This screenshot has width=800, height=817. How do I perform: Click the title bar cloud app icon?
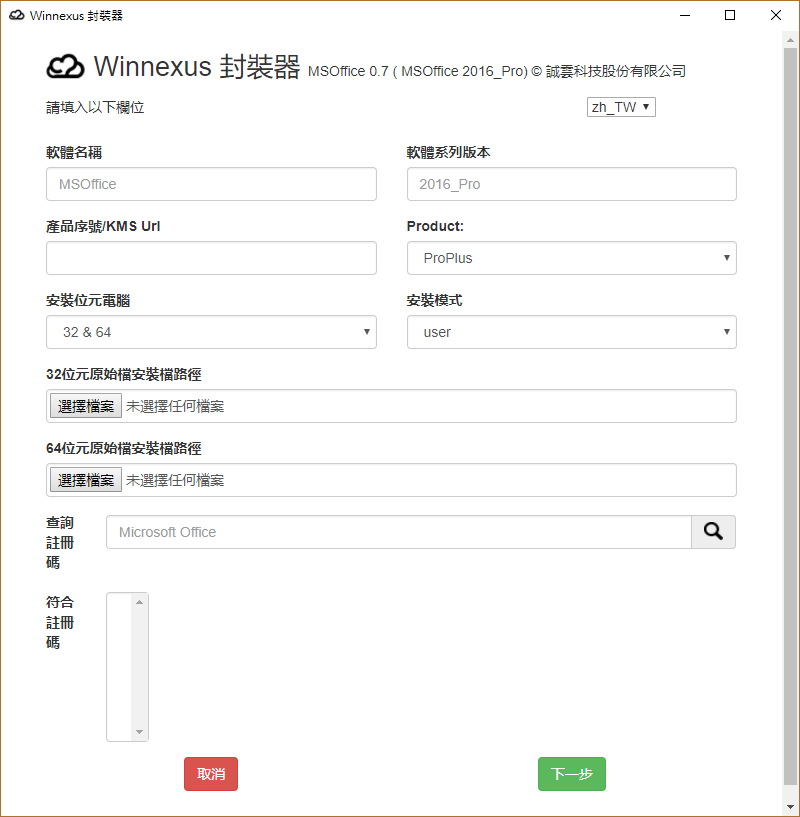tap(17, 15)
